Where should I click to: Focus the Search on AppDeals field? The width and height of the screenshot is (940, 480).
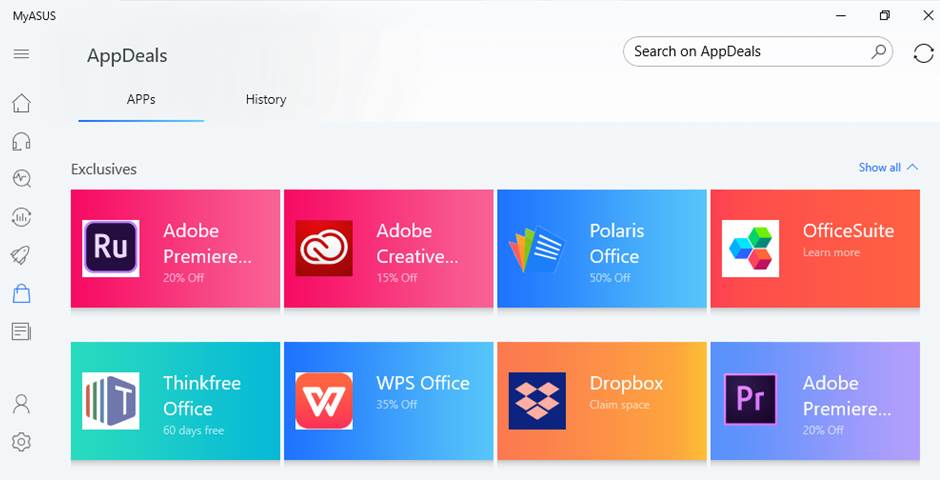click(x=758, y=52)
